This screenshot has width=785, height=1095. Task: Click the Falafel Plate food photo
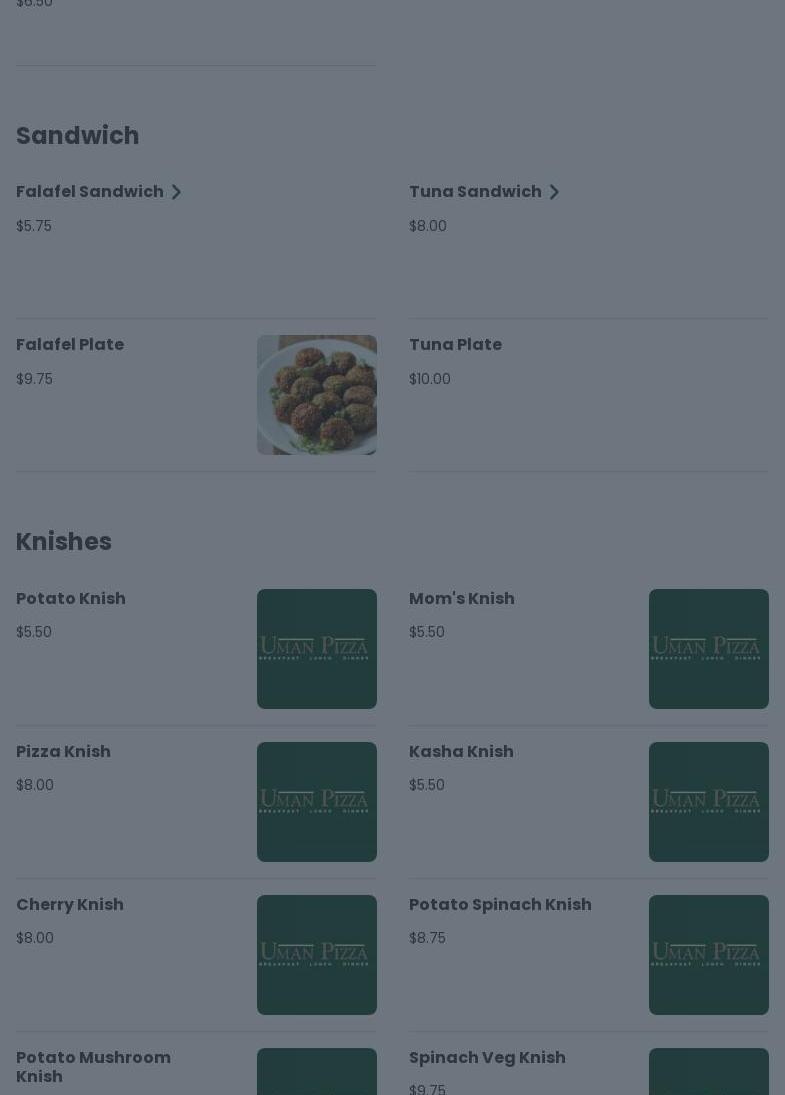coord(316,395)
